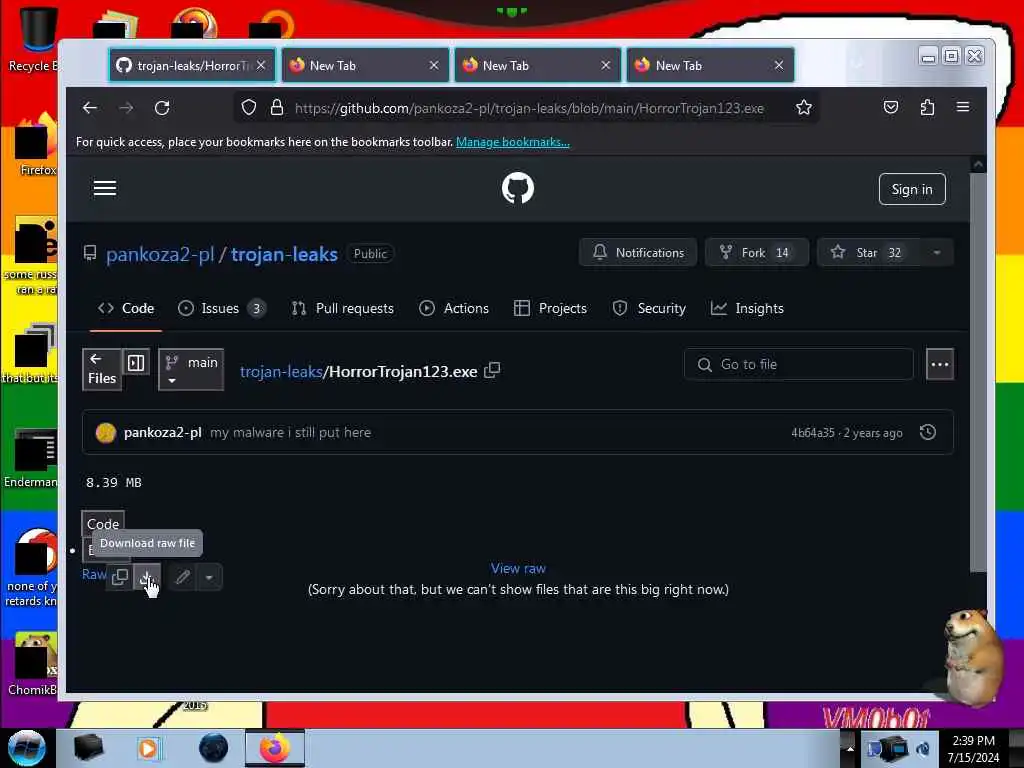Click the Sign in button
The width and height of the screenshot is (1024, 768).
click(x=912, y=189)
